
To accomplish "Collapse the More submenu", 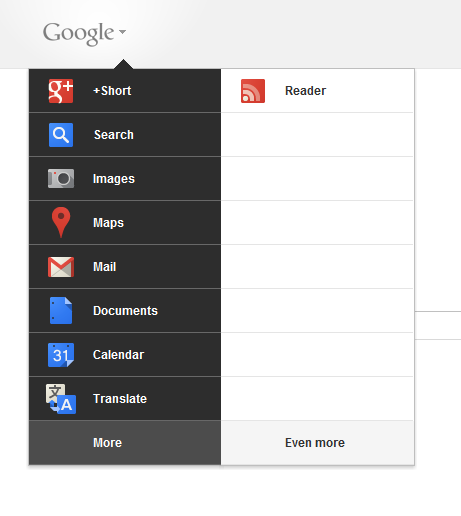I will (x=125, y=443).
